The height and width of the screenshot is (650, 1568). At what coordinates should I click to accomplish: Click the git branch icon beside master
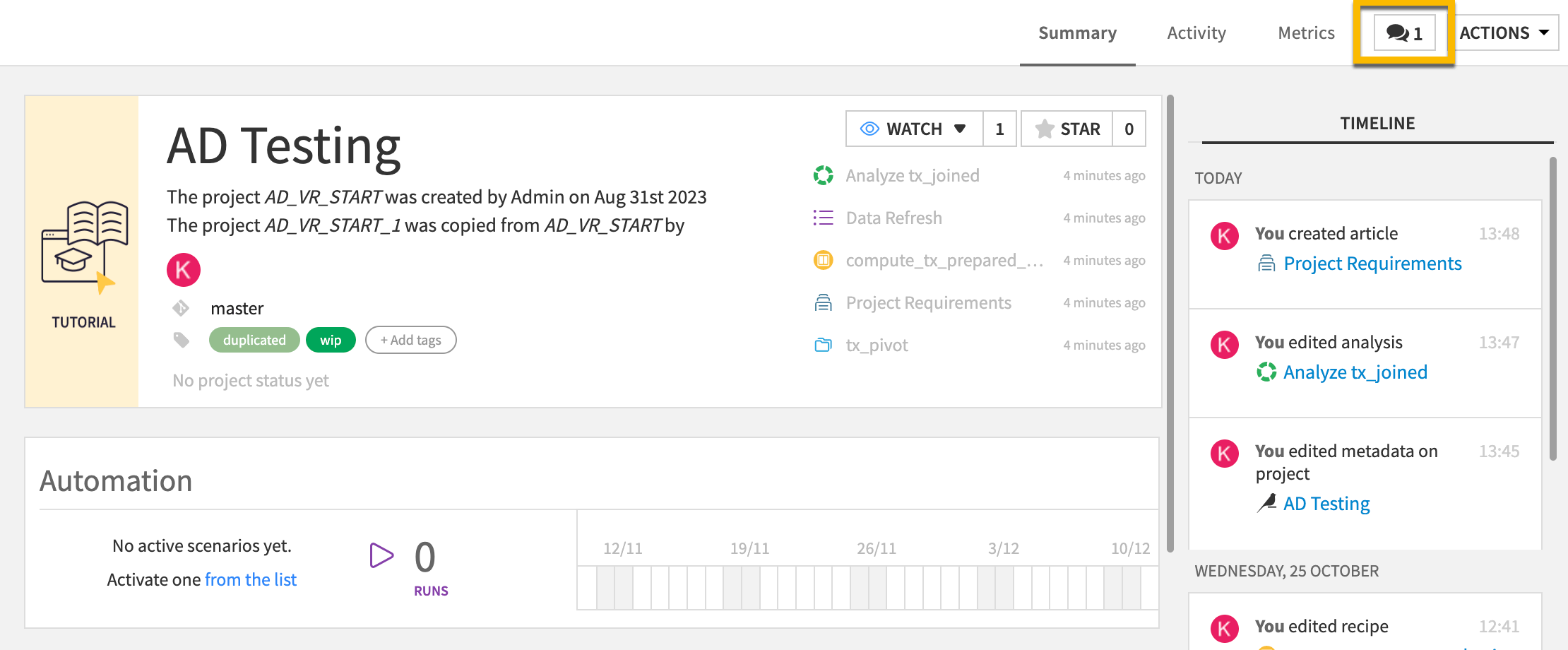coord(181,308)
